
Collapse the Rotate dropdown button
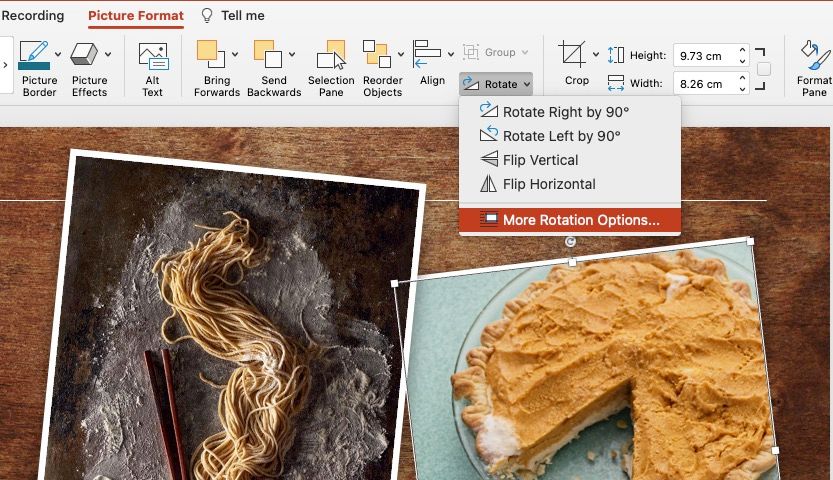pyautogui.click(x=496, y=84)
